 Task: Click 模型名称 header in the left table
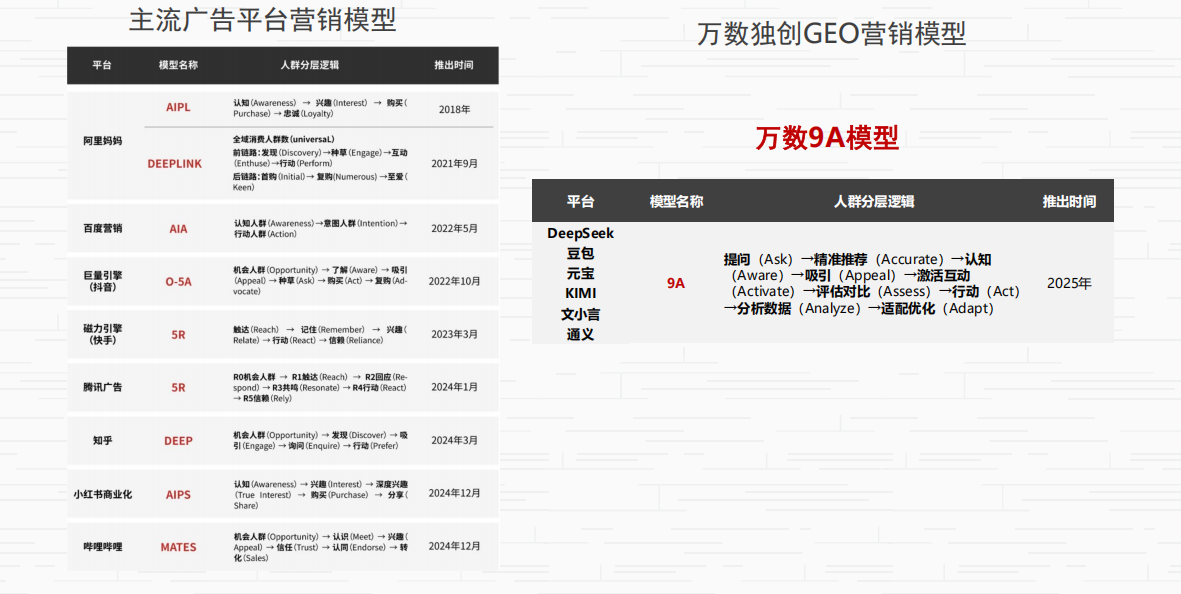(179, 65)
